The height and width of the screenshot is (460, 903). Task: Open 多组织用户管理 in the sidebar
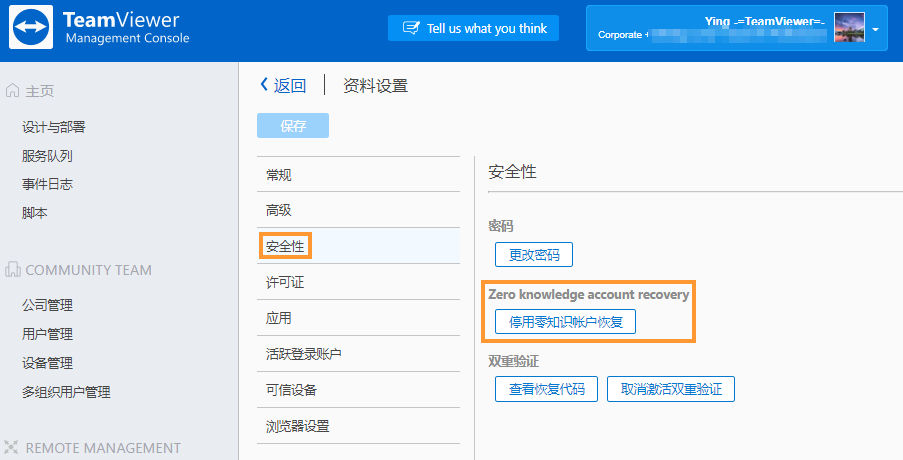click(66, 392)
